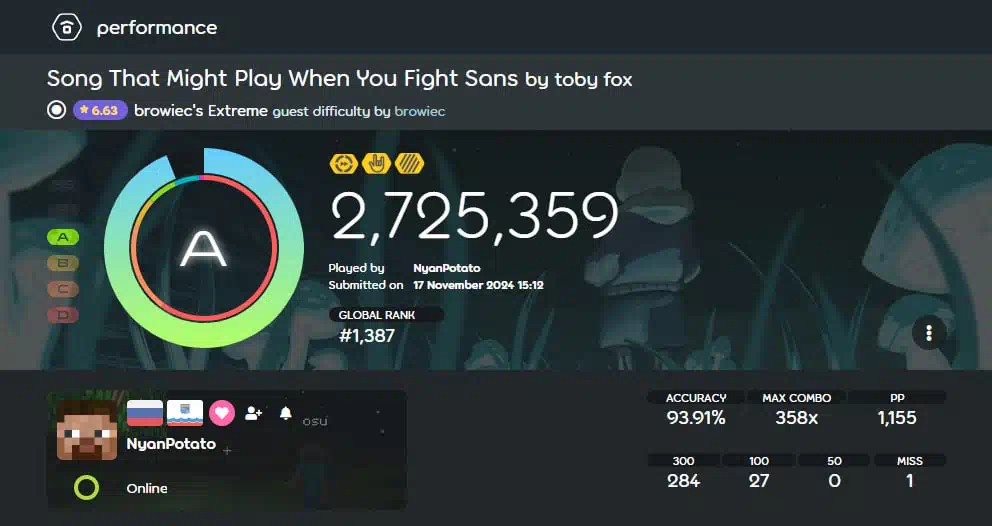The width and height of the screenshot is (992, 526).
Task: Click NyanPotato's Minecraft avatar
Action: [87, 430]
